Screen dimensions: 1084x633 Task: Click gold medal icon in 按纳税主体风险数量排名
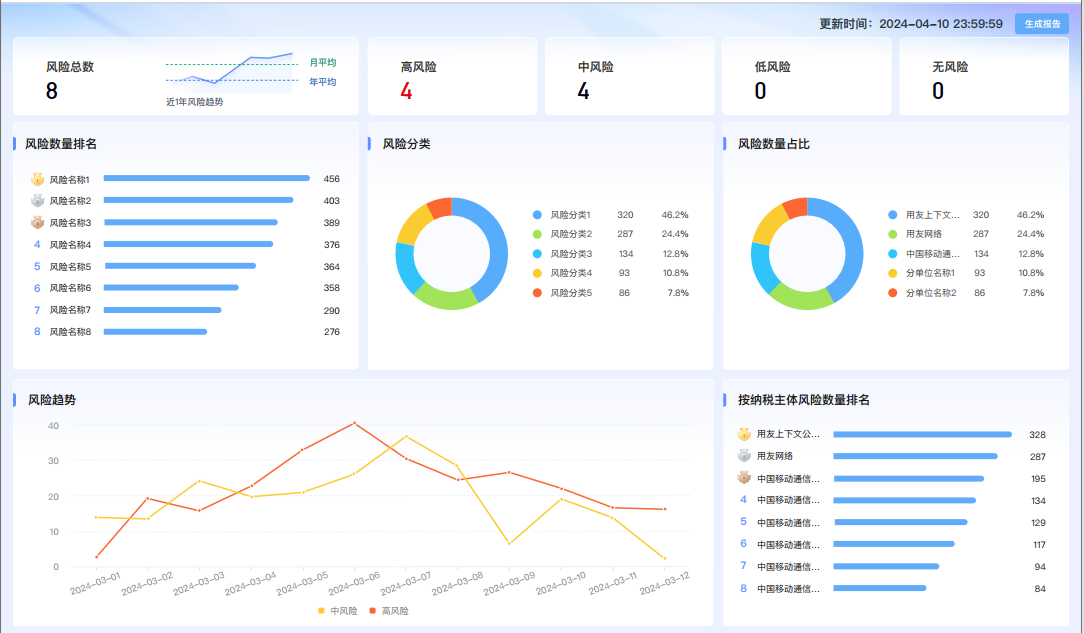pyautogui.click(x=744, y=435)
